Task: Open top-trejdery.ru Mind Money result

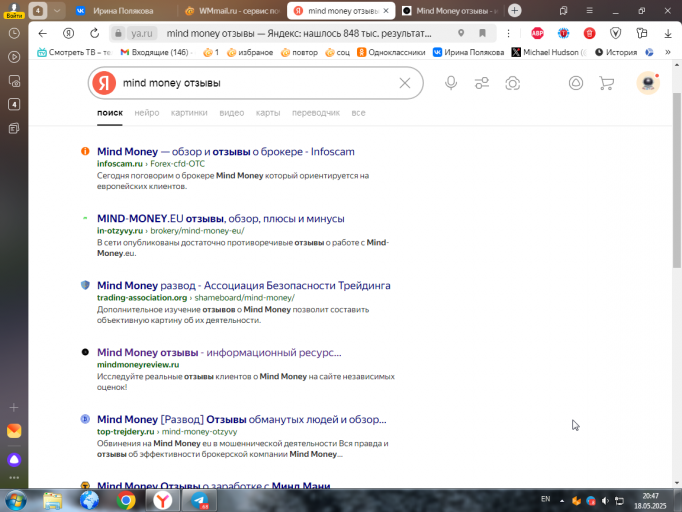Action: [x=241, y=419]
